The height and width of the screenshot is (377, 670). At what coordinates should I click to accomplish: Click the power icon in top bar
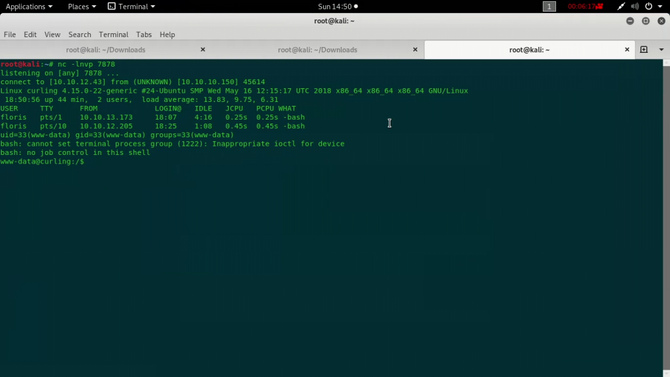(x=649, y=6)
